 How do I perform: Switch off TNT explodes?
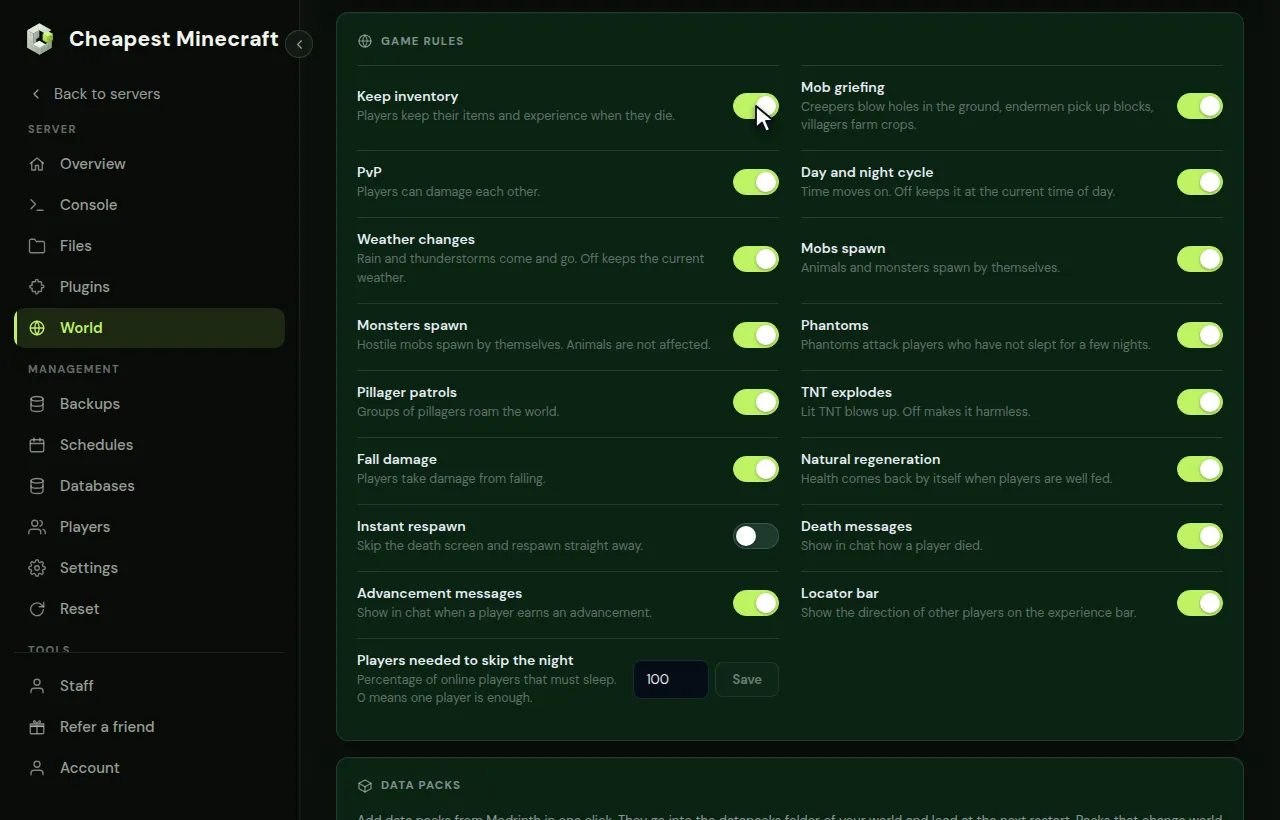click(x=1200, y=402)
